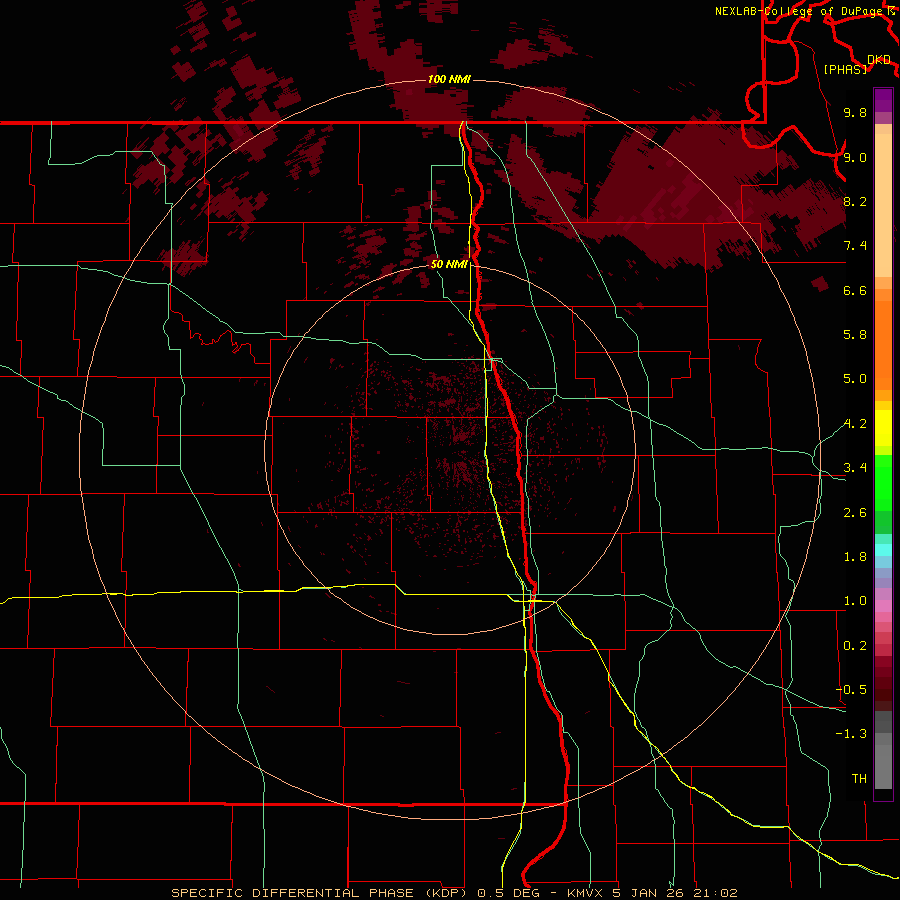Select the DKD label above the legend
This screenshot has width=900, height=900.
click(x=879, y=60)
